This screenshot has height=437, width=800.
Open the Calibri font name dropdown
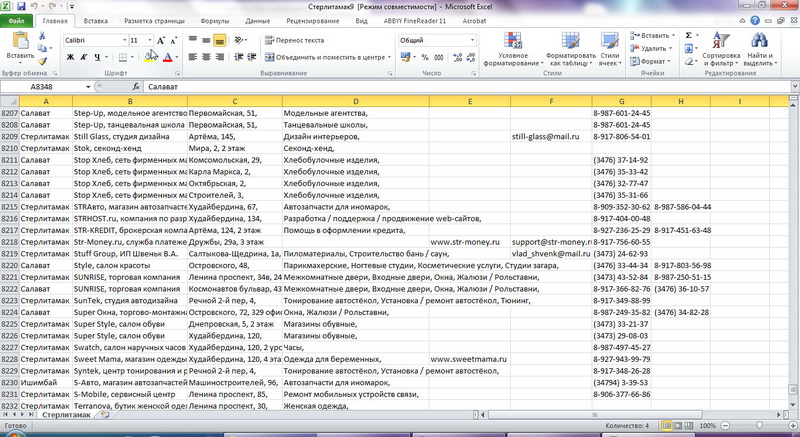pos(124,40)
